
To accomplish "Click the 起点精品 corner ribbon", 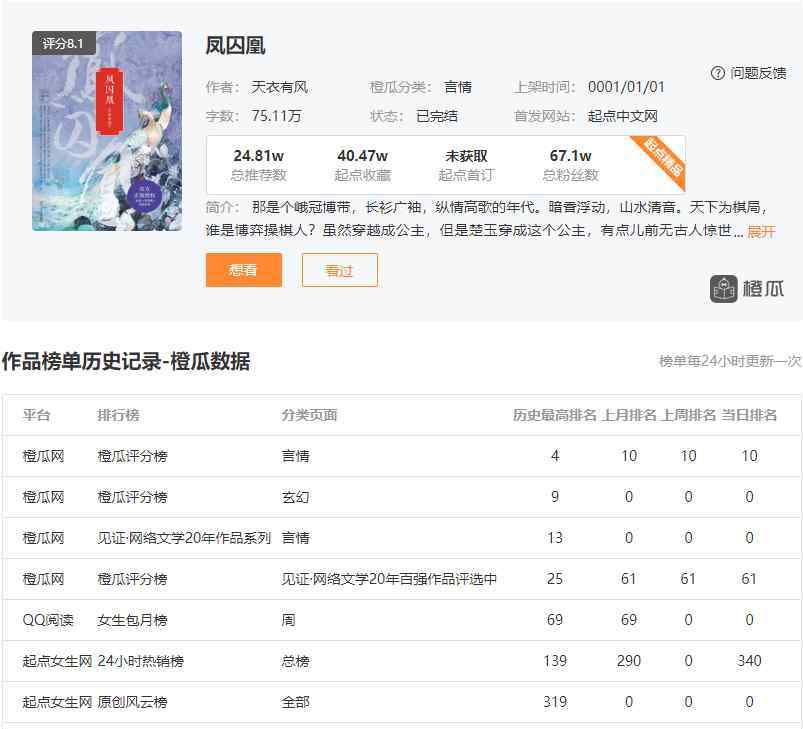I will [662, 159].
